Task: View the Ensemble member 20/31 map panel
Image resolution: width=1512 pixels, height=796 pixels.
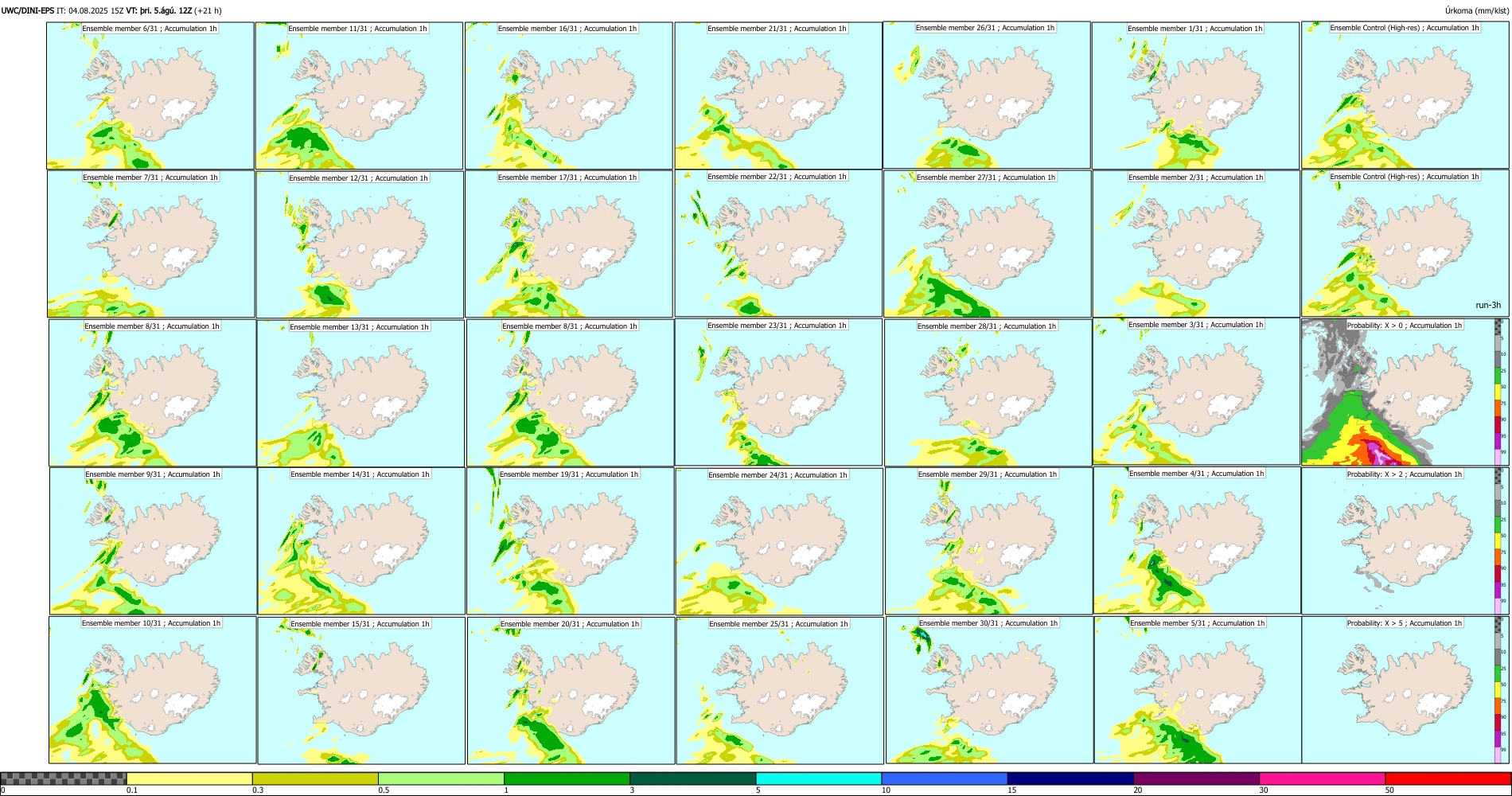Action: pyautogui.click(x=571, y=691)
